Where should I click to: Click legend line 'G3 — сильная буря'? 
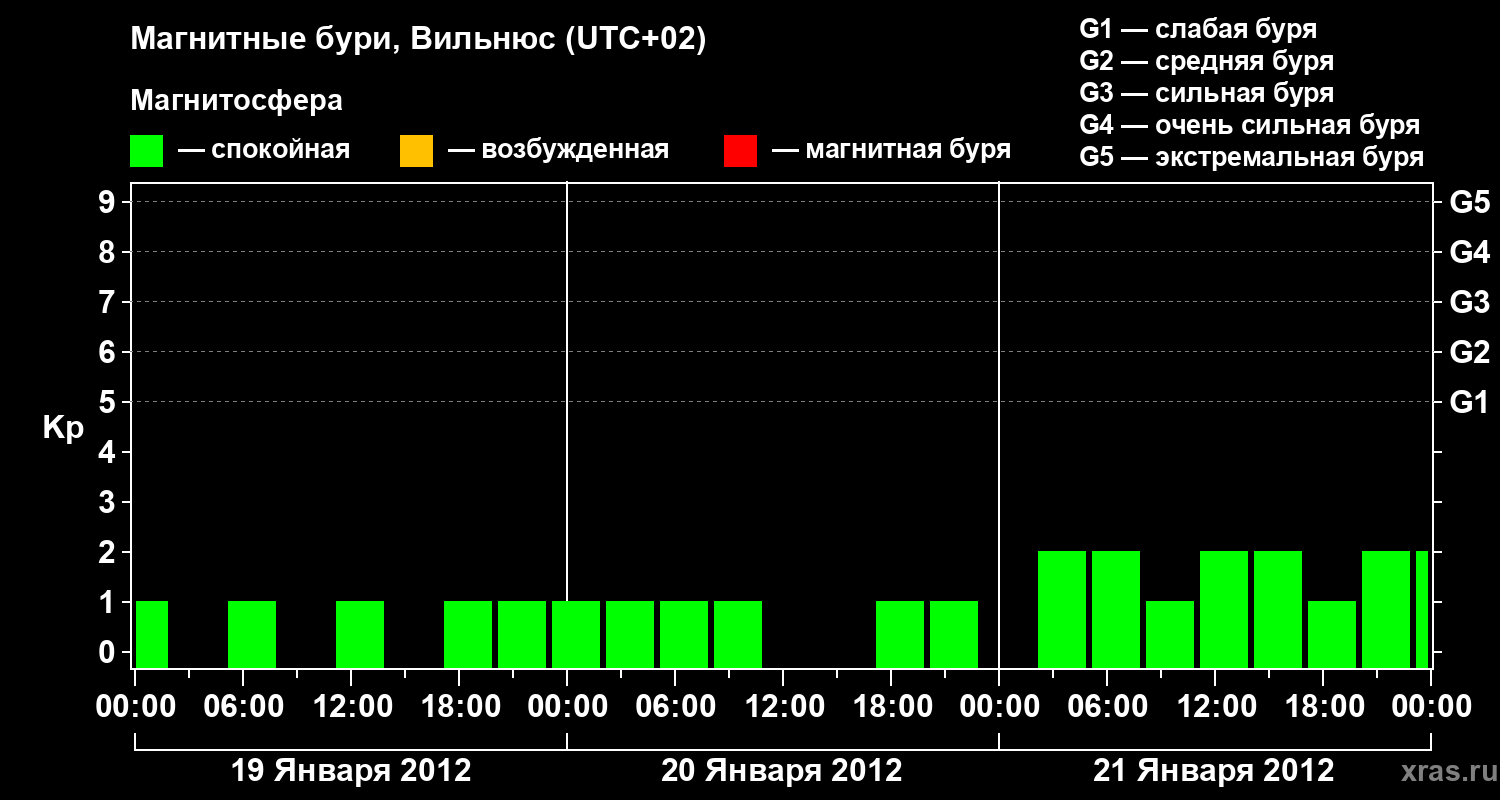coord(1207,93)
